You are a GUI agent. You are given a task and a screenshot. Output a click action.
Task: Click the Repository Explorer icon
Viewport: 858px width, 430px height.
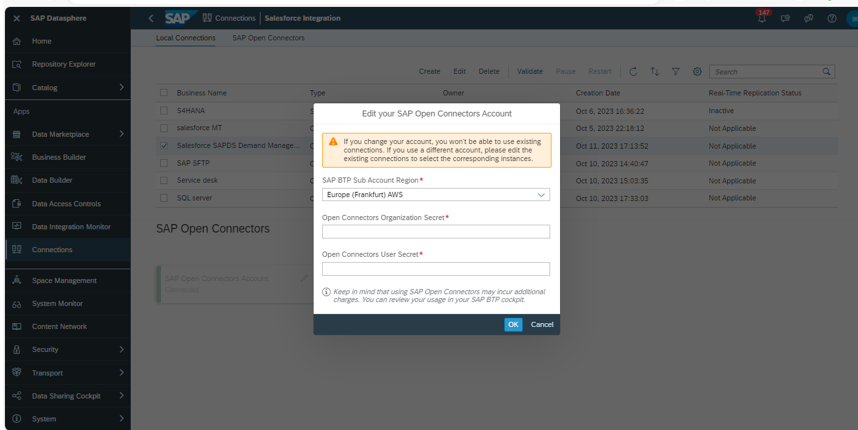(15, 64)
